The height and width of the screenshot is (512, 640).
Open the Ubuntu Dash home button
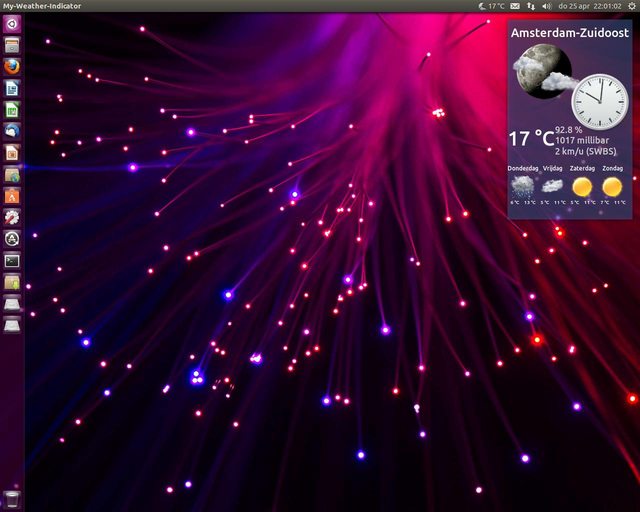click(x=12, y=24)
